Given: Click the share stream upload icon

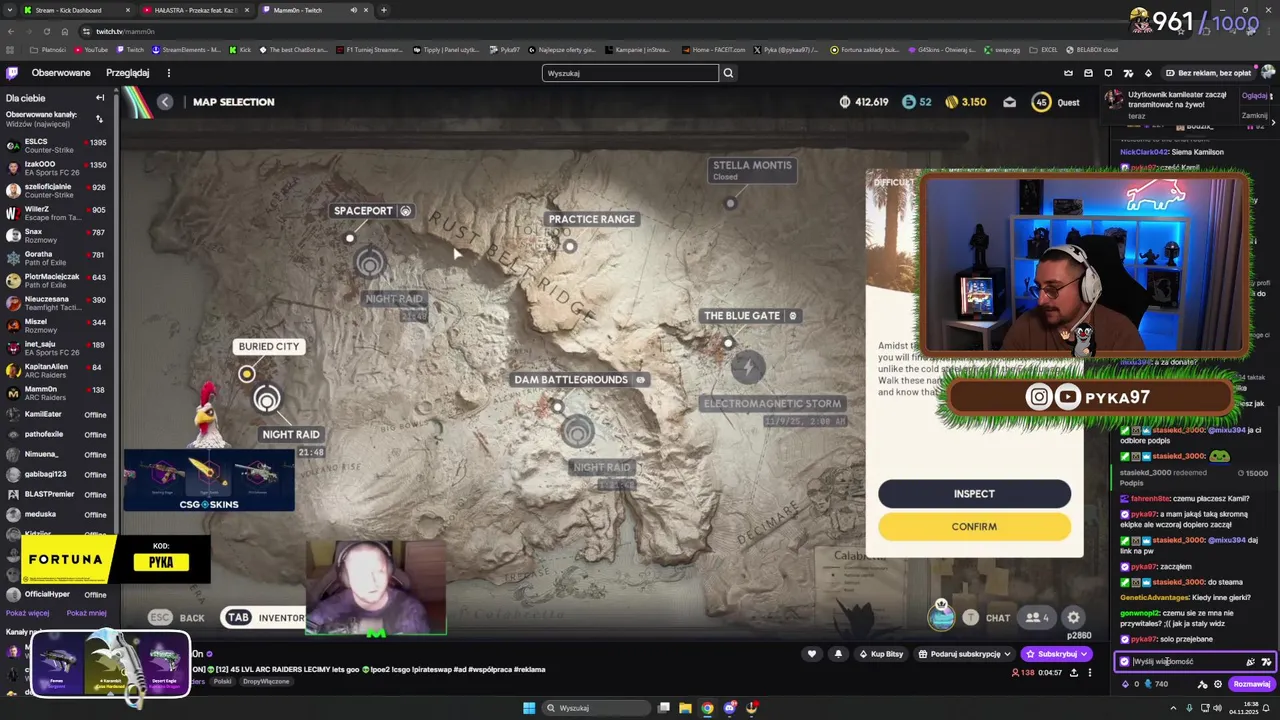Looking at the screenshot, I should click(1074, 673).
